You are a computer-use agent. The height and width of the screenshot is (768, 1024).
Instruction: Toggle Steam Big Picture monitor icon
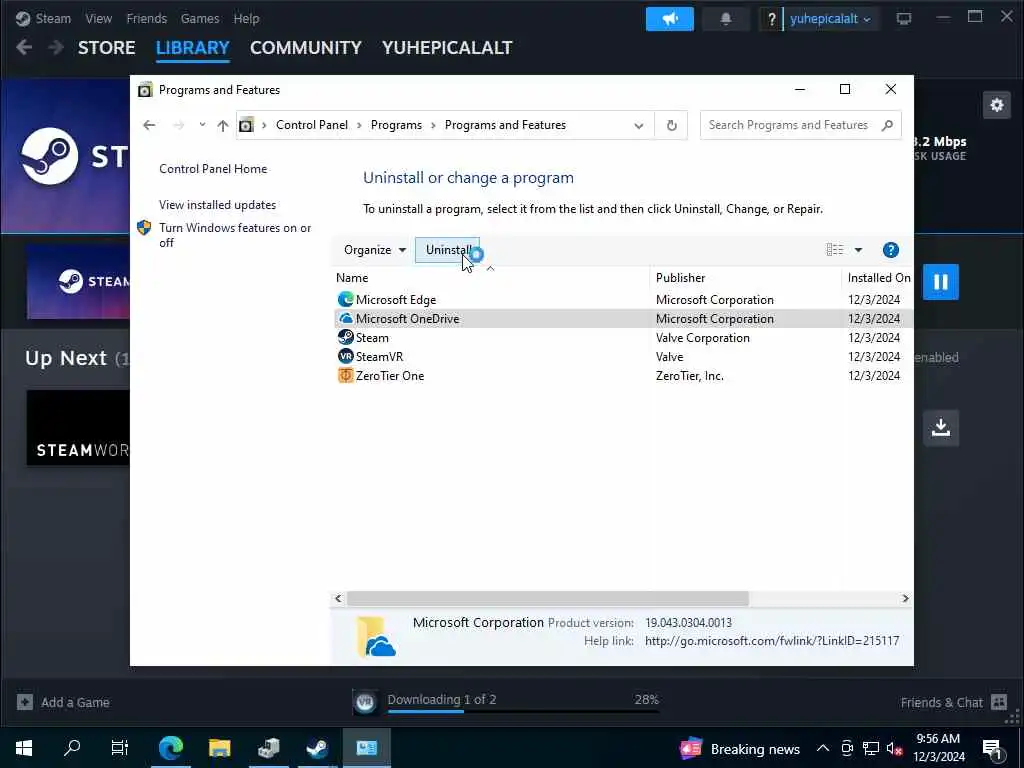904,19
